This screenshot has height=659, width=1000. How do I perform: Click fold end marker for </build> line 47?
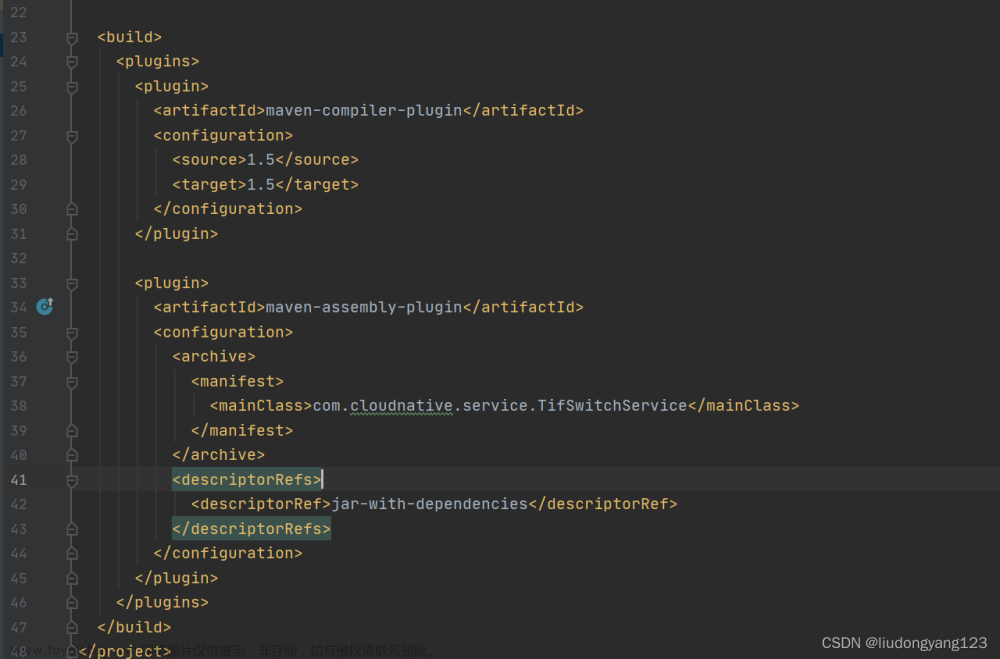(72, 628)
